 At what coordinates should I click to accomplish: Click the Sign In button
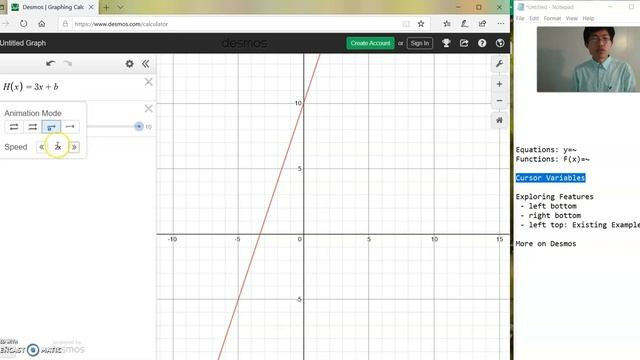420,43
